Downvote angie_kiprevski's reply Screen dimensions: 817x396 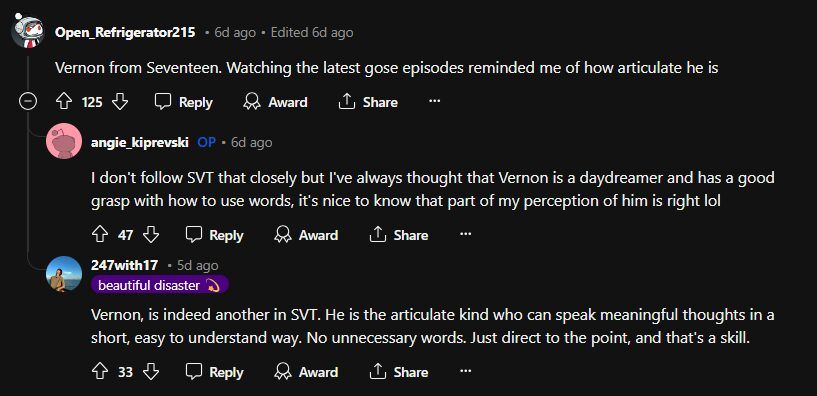(x=151, y=235)
